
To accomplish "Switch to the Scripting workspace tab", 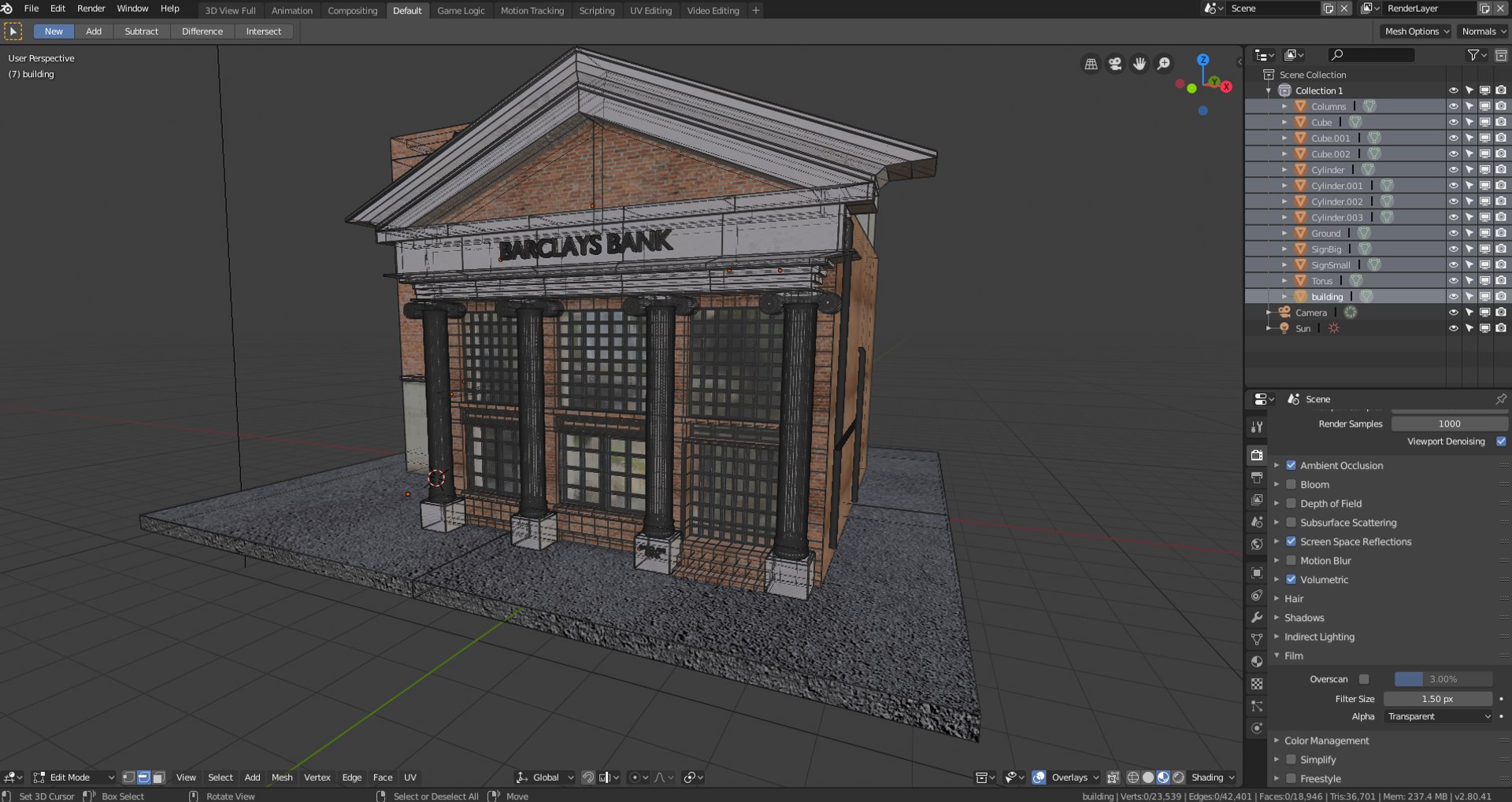I will click(597, 11).
